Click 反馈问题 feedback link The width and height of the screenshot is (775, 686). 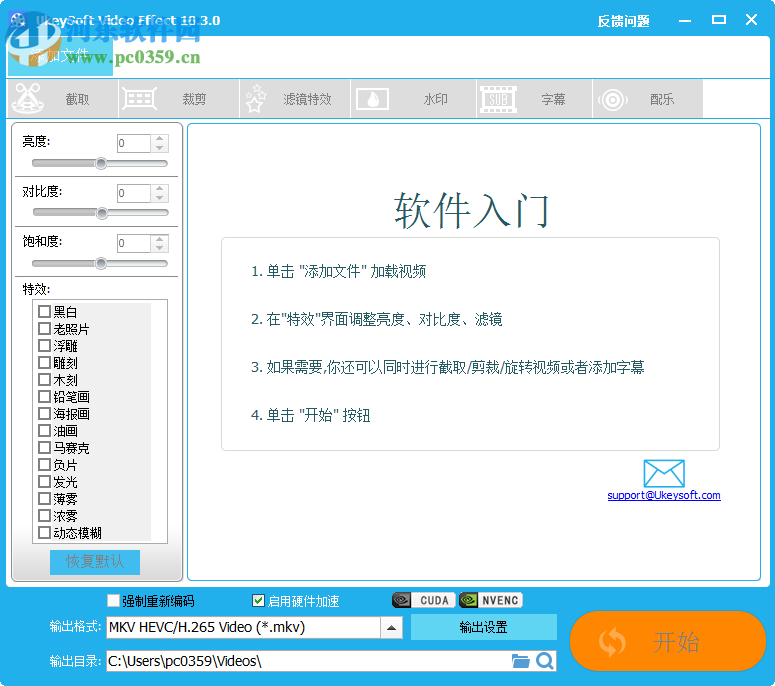(623, 21)
